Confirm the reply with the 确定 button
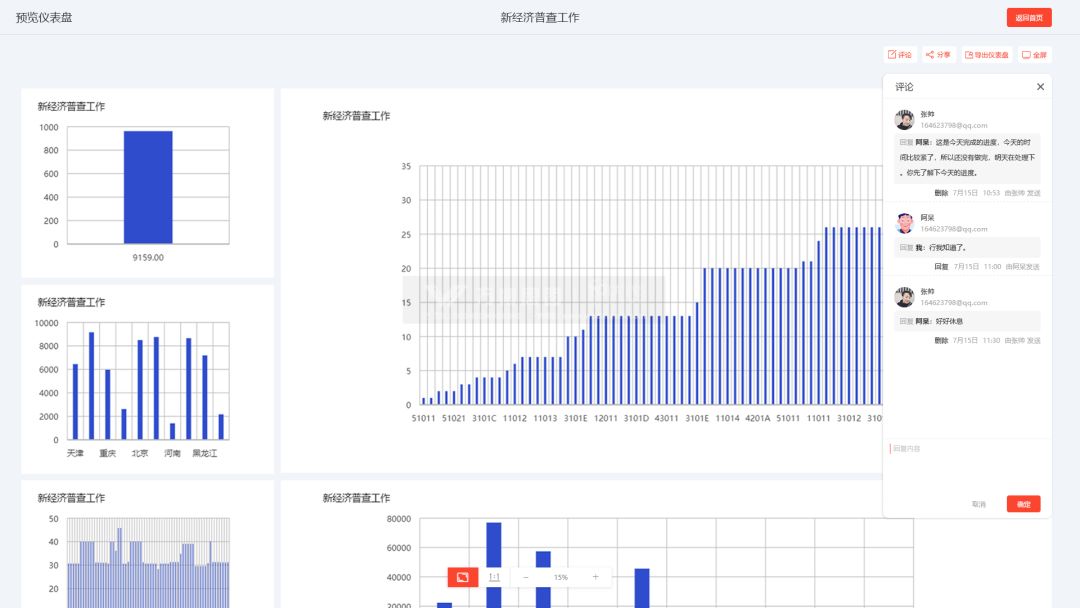The image size is (1080, 608). point(1024,504)
